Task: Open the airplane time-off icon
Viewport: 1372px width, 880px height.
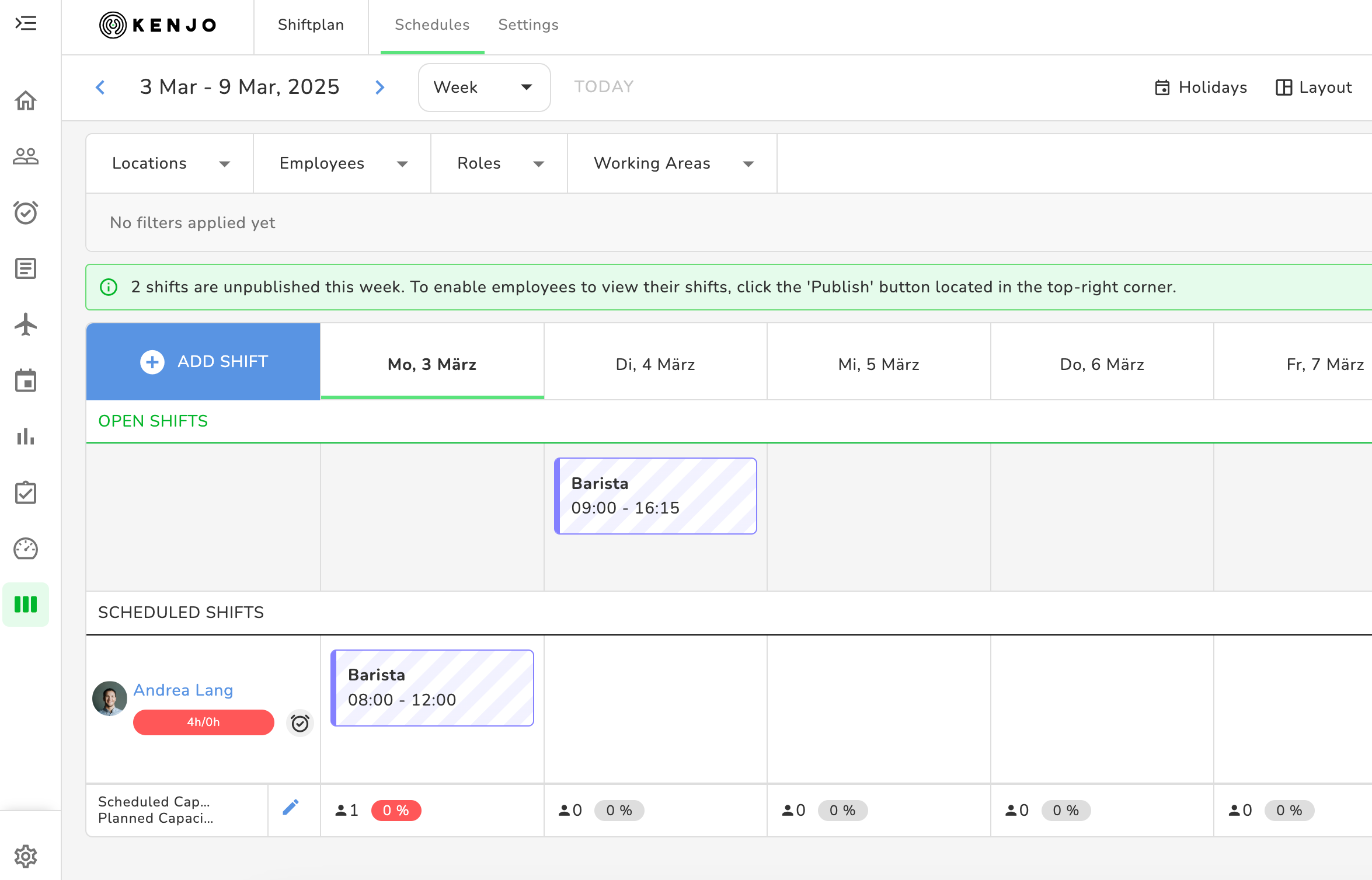Action: point(26,324)
